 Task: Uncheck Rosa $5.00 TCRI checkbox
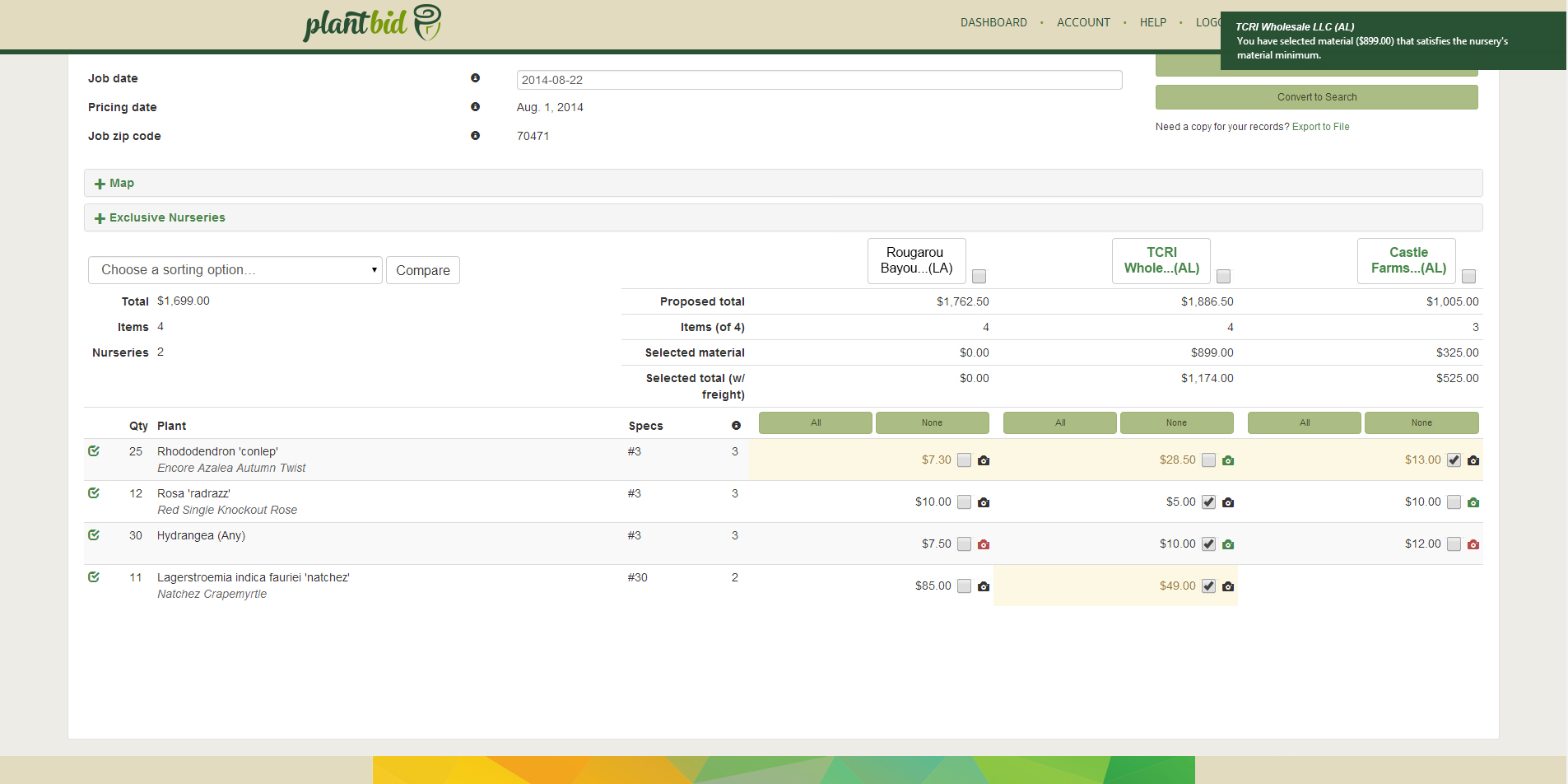point(1208,502)
